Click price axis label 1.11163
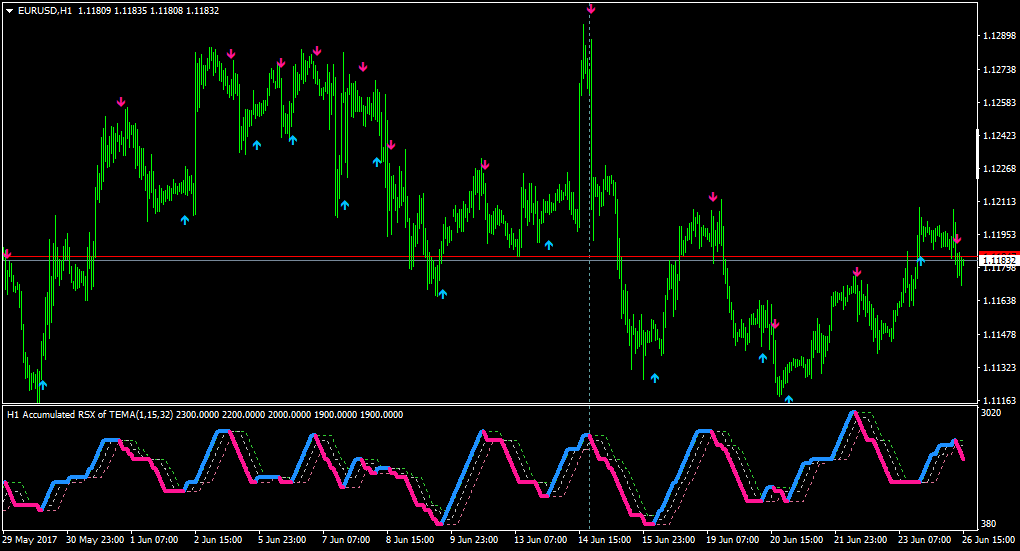 point(999,401)
